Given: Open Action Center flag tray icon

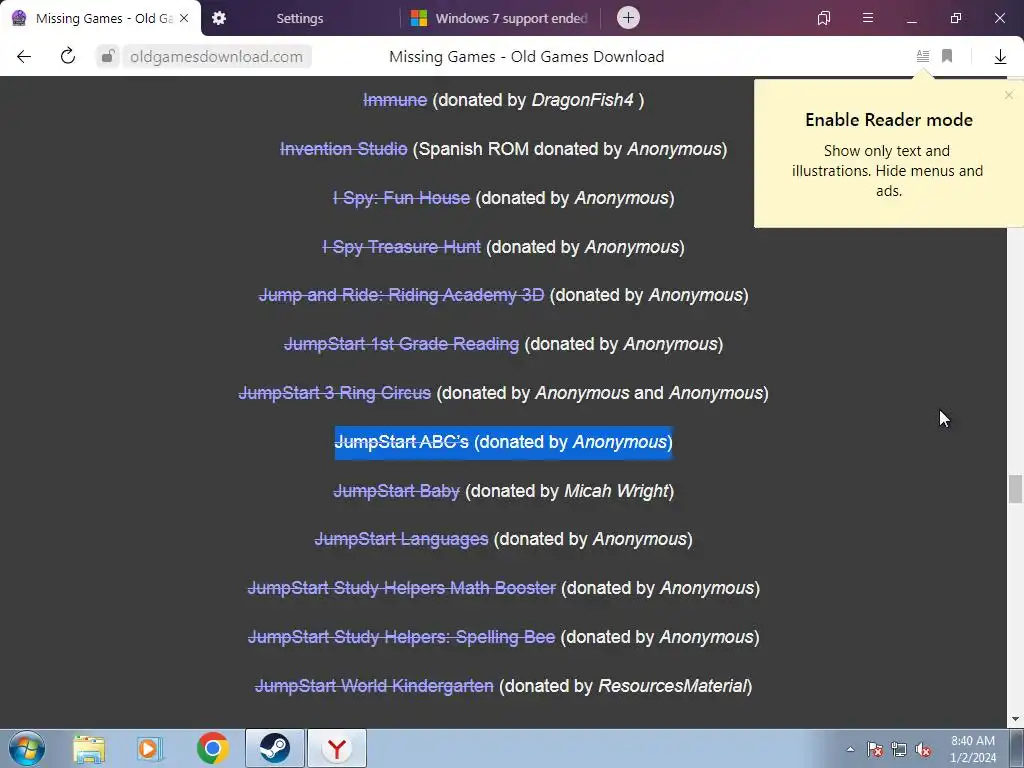Looking at the screenshot, I should (875, 750).
